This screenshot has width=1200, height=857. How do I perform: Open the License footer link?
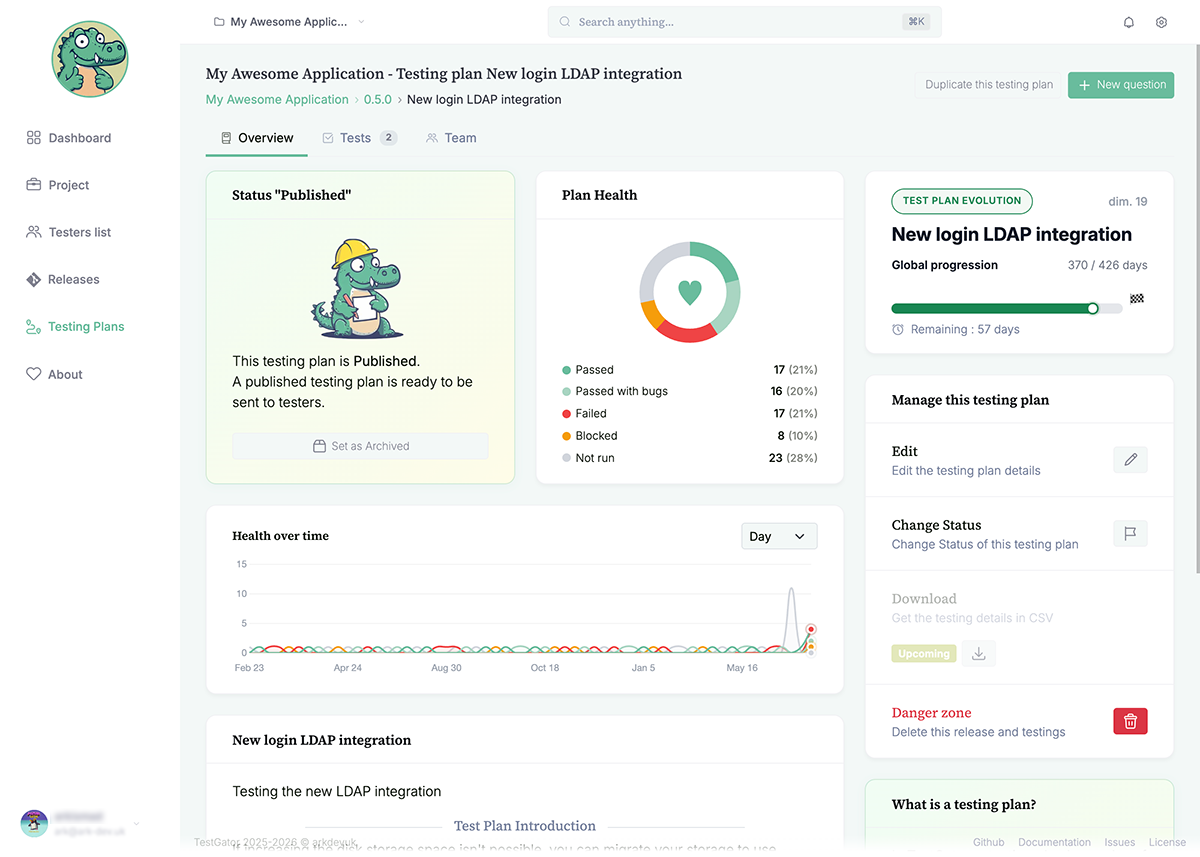(x=1167, y=842)
